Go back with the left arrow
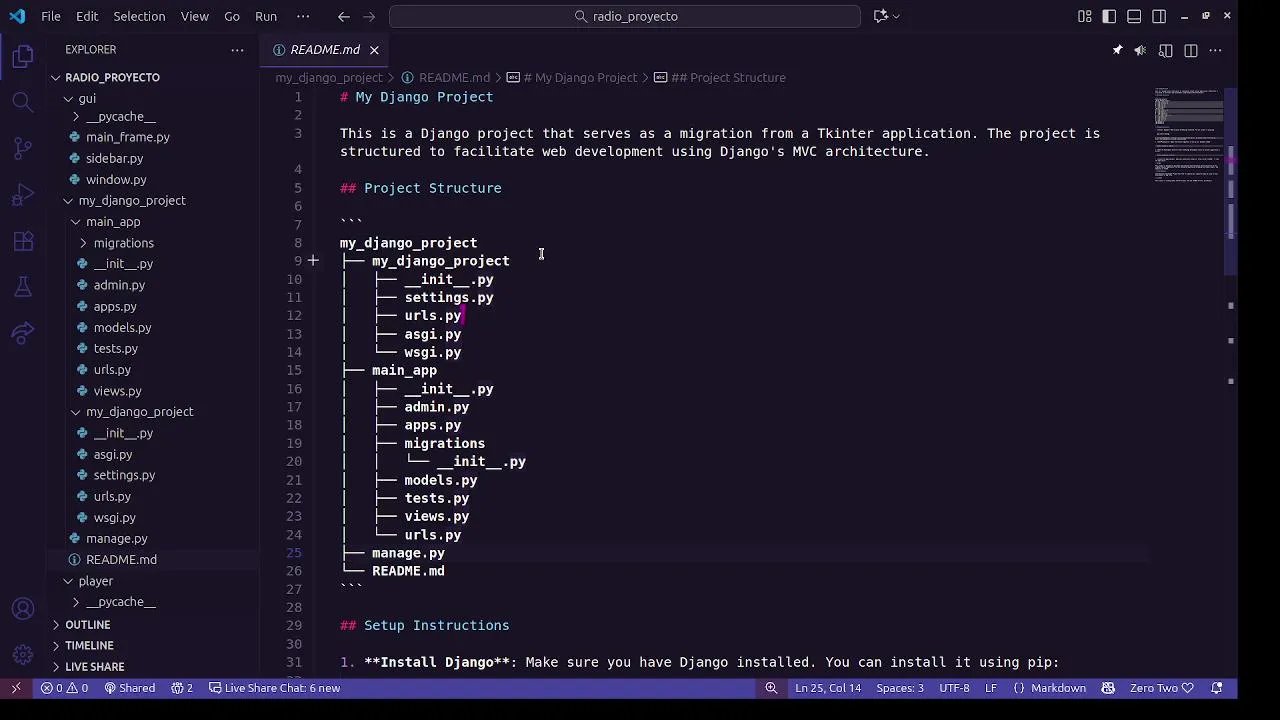 (x=344, y=16)
